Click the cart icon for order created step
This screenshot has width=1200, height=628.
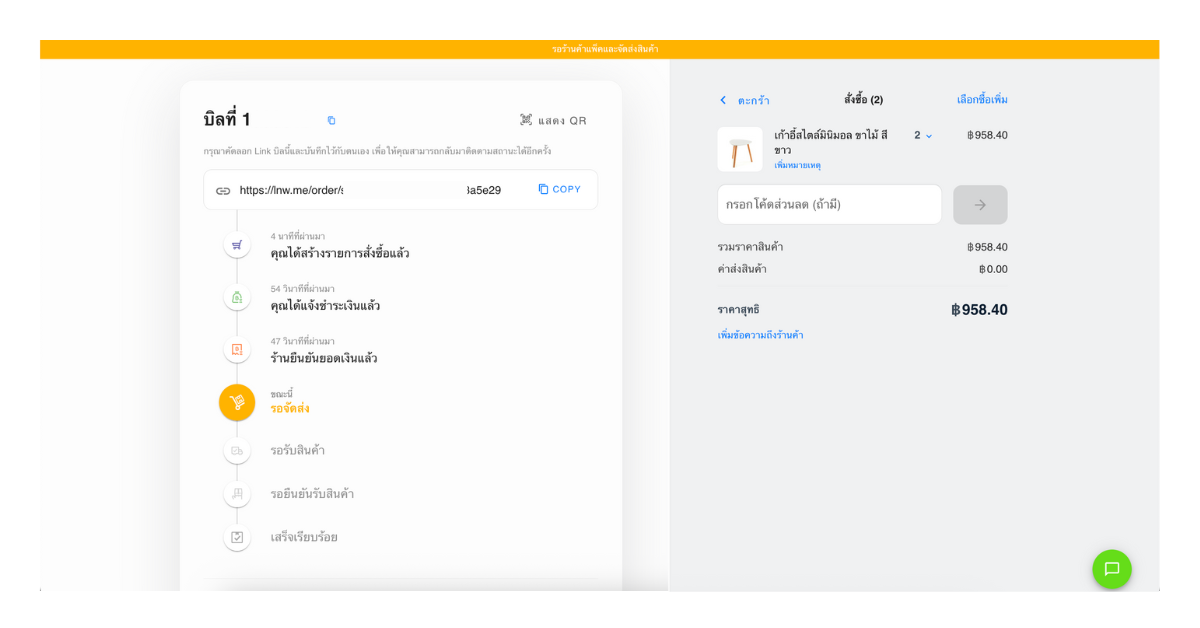(x=237, y=245)
